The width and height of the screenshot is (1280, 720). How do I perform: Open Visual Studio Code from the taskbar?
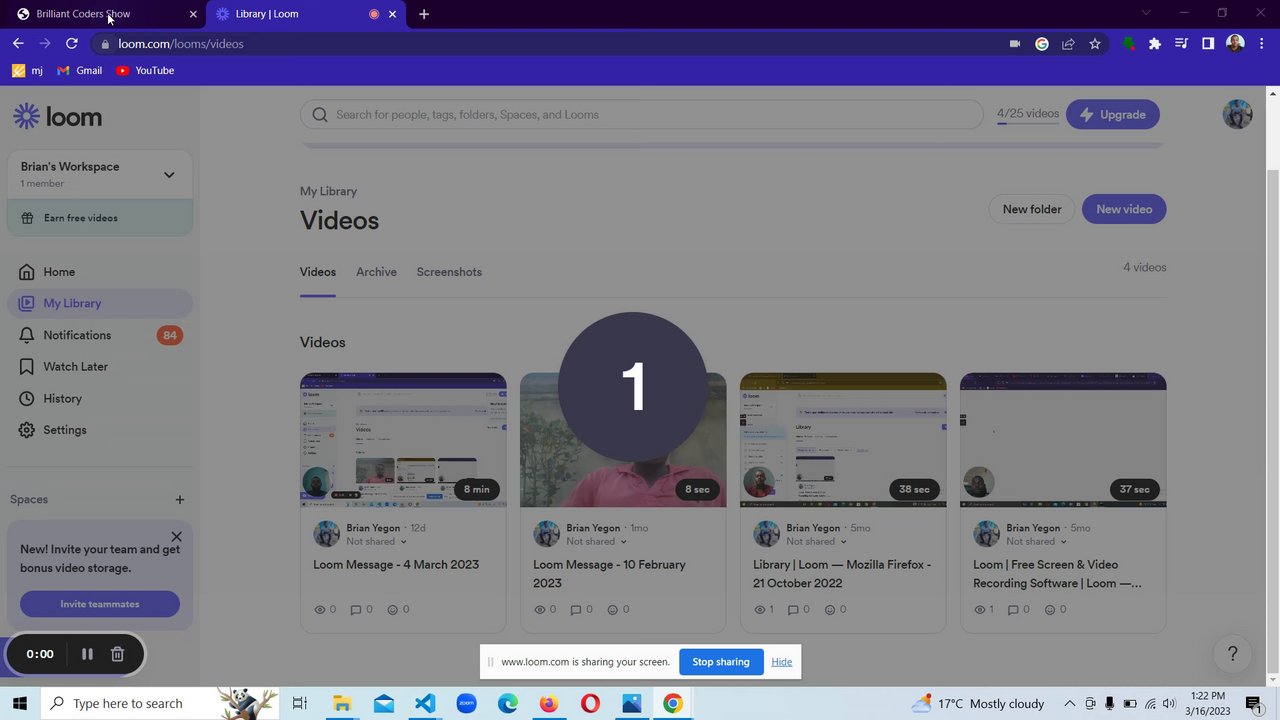425,704
